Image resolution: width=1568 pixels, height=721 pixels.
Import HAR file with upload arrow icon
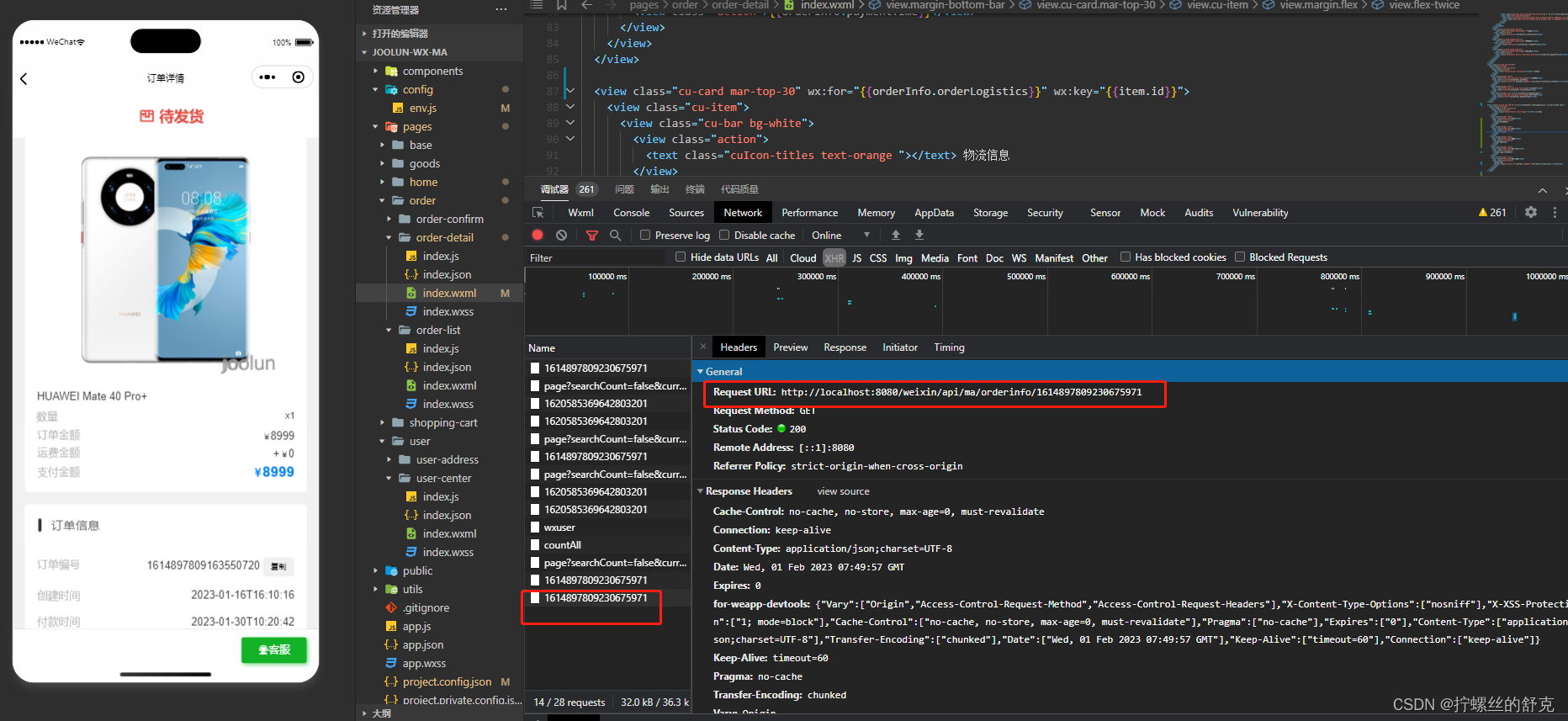pyautogui.click(x=896, y=236)
